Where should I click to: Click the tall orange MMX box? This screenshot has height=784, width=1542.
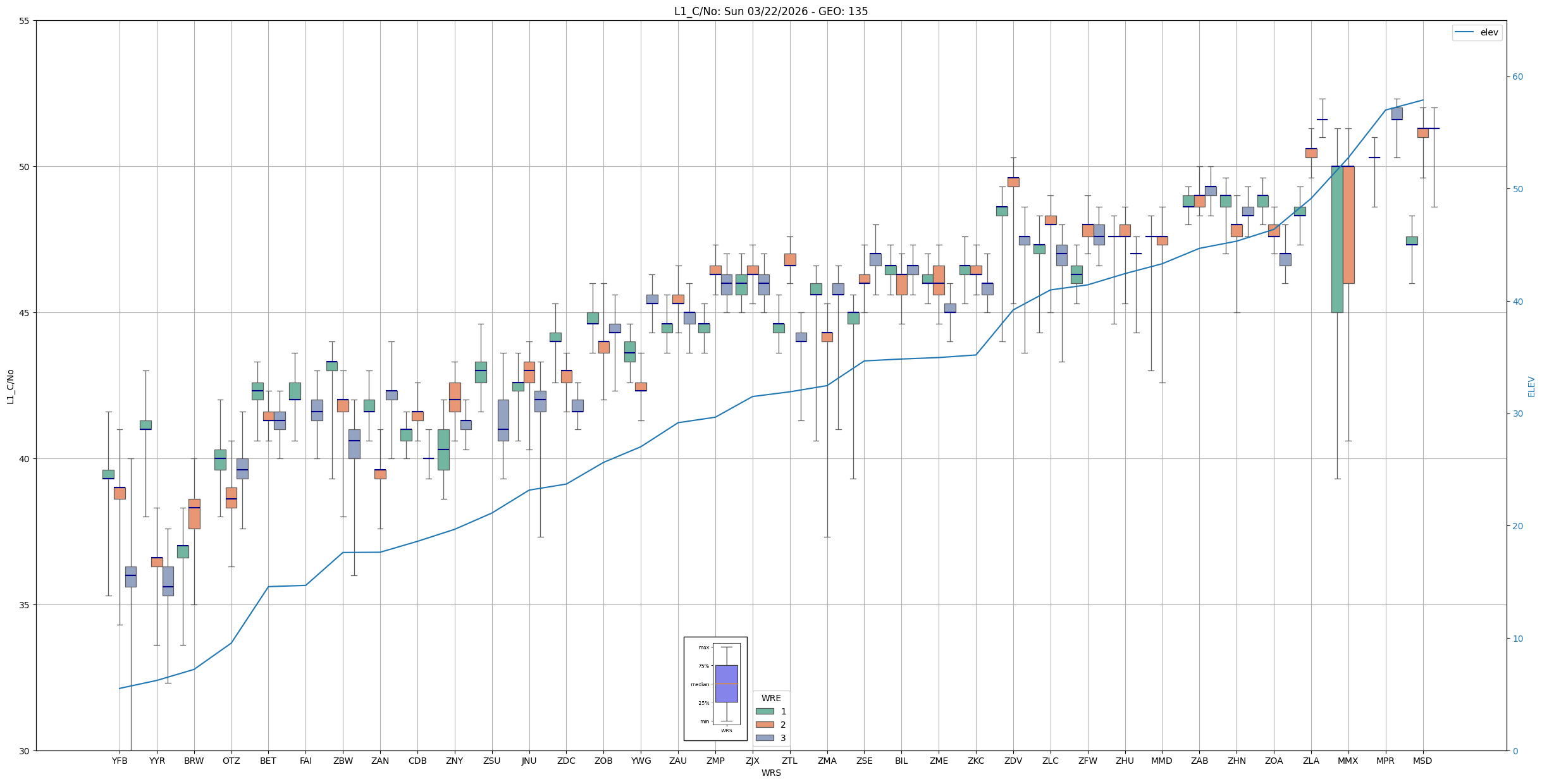[x=1348, y=224]
